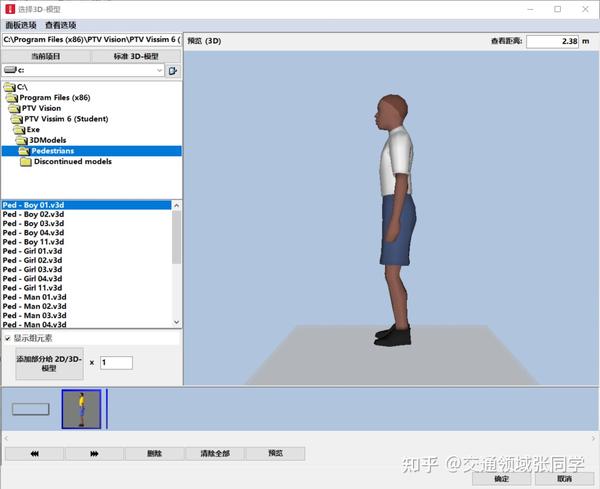Open the 查看选项 menu
The width and height of the screenshot is (600, 489).
point(61,25)
